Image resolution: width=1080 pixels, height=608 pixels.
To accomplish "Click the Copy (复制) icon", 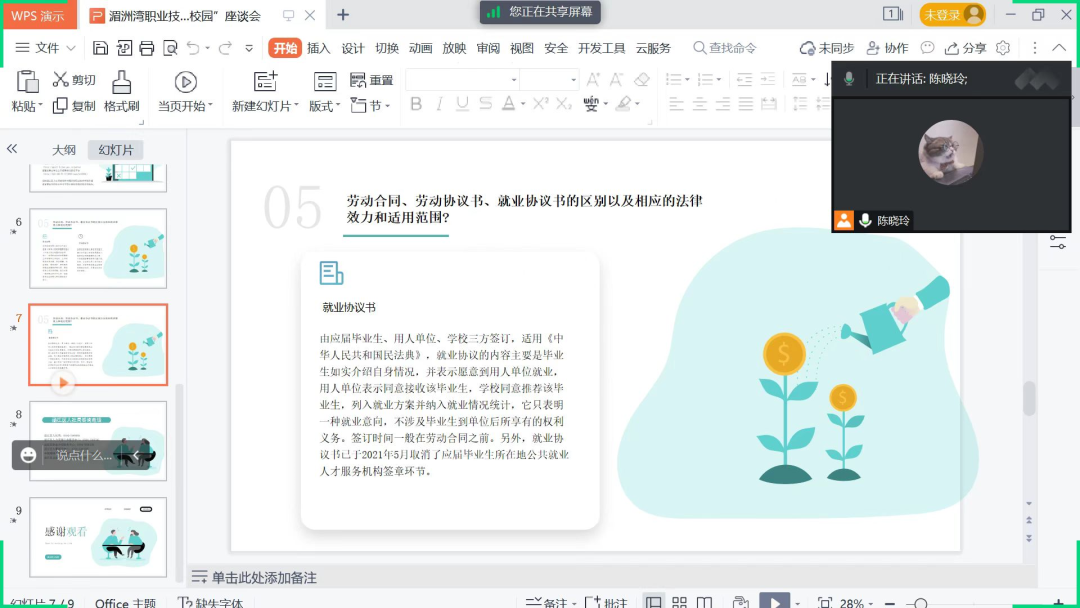I will pyautogui.click(x=60, y=105).
